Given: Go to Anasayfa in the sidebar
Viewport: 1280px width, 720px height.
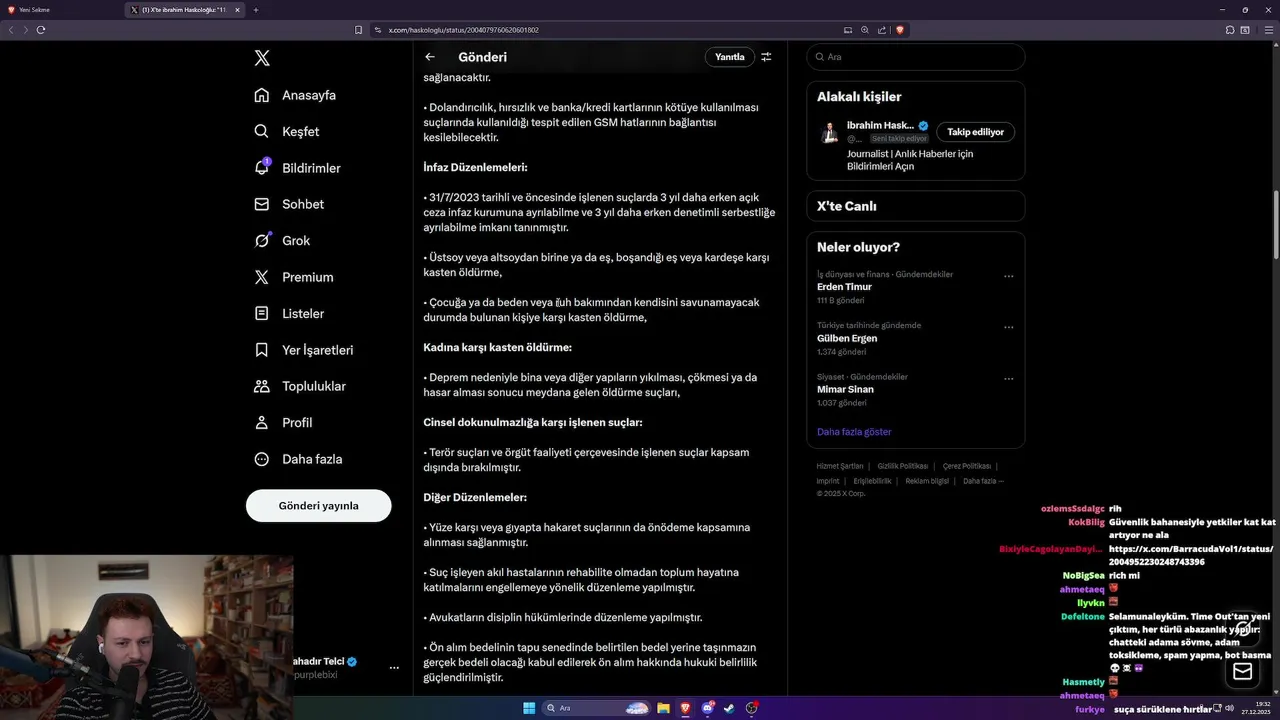Looking at the screenshot, I should [x=295, y=95].
